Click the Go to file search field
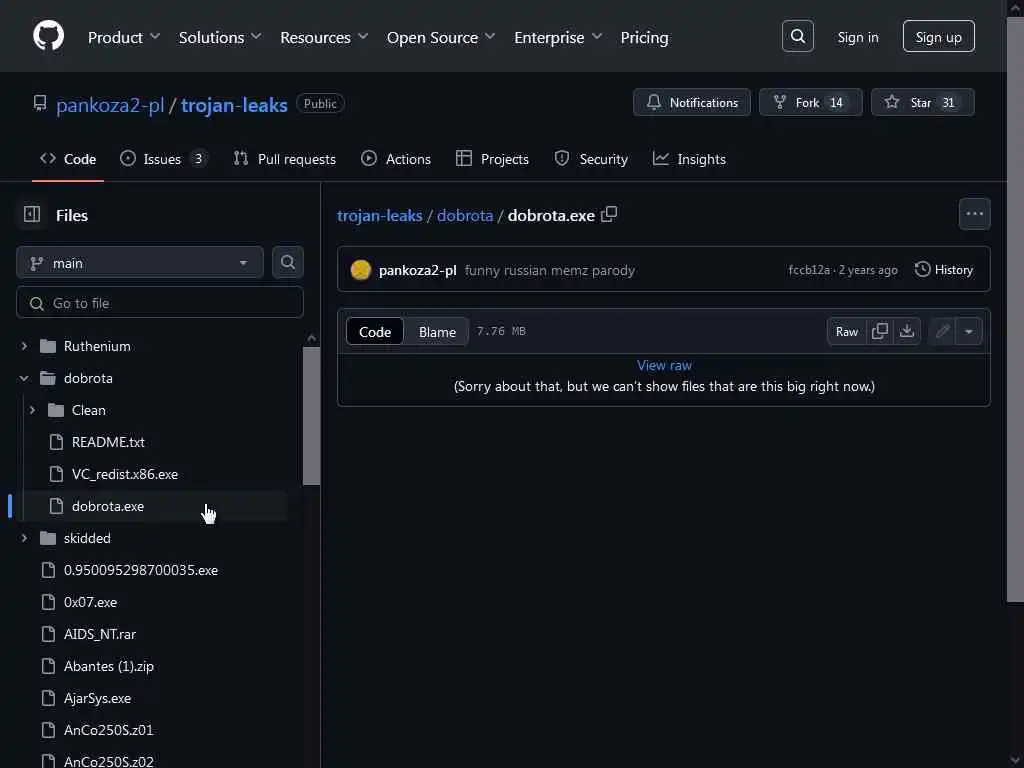 [160, 303]
